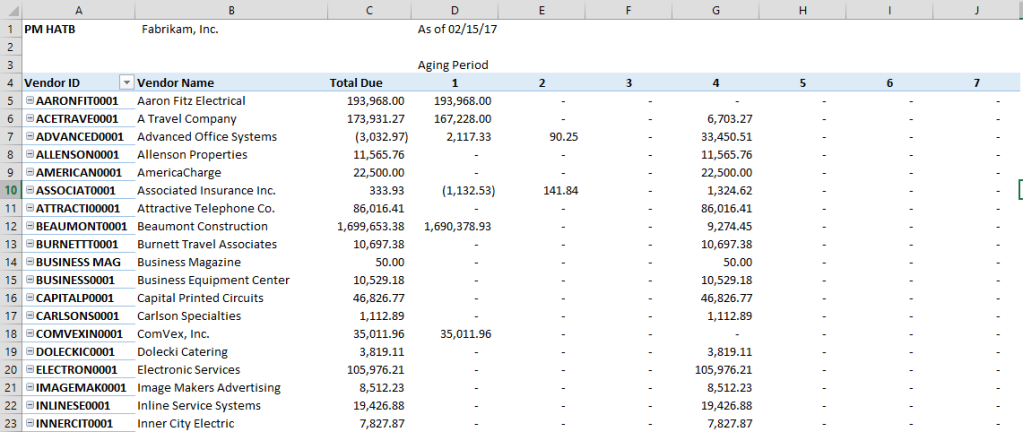Select column A header

pos(79,10)
